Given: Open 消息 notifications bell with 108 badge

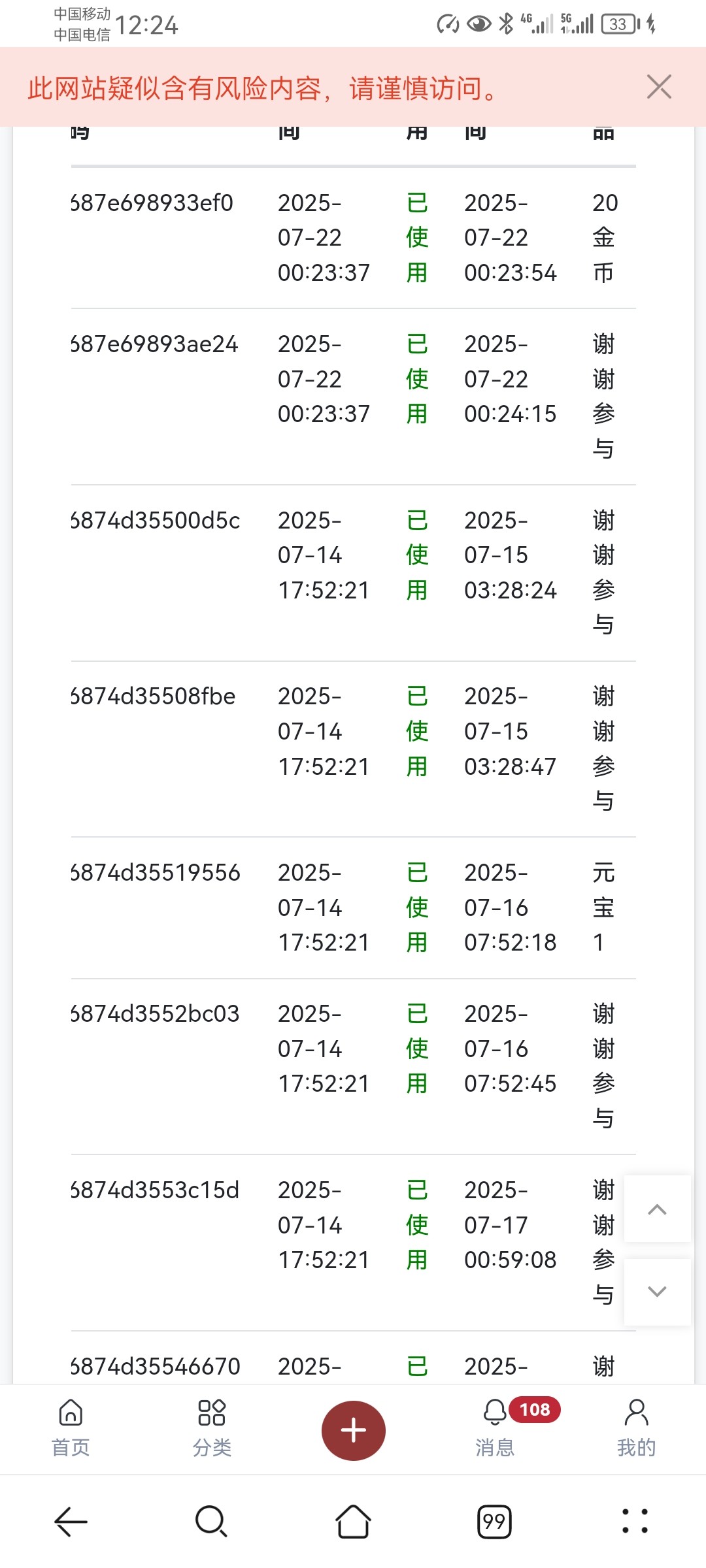Looking at the screenshot, I should pyautogui.click(x=495, y=1429).
